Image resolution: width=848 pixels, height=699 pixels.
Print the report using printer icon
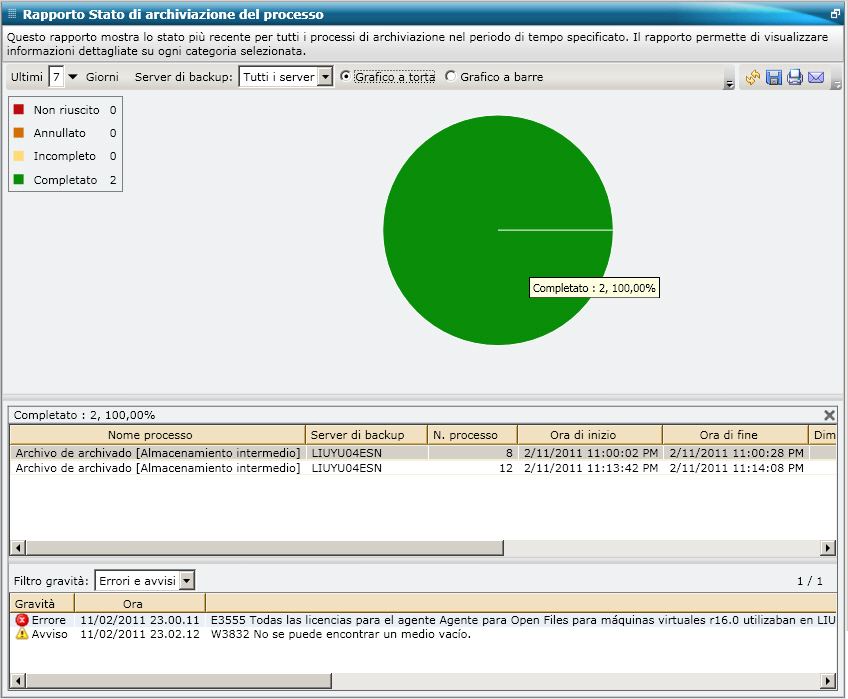(x=795, y=77)
